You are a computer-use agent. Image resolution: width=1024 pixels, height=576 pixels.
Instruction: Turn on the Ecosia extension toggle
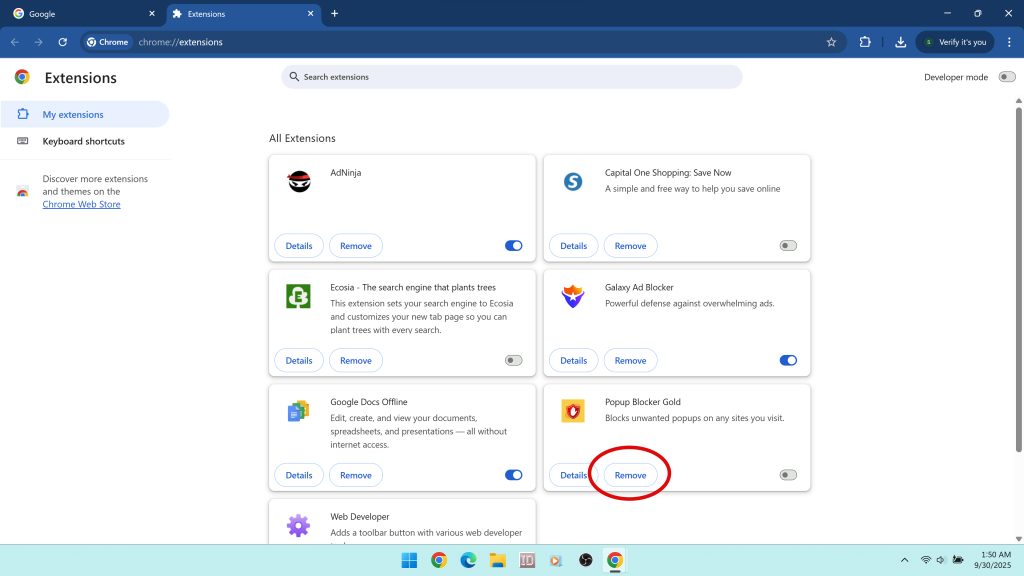[x=513, y=360]
